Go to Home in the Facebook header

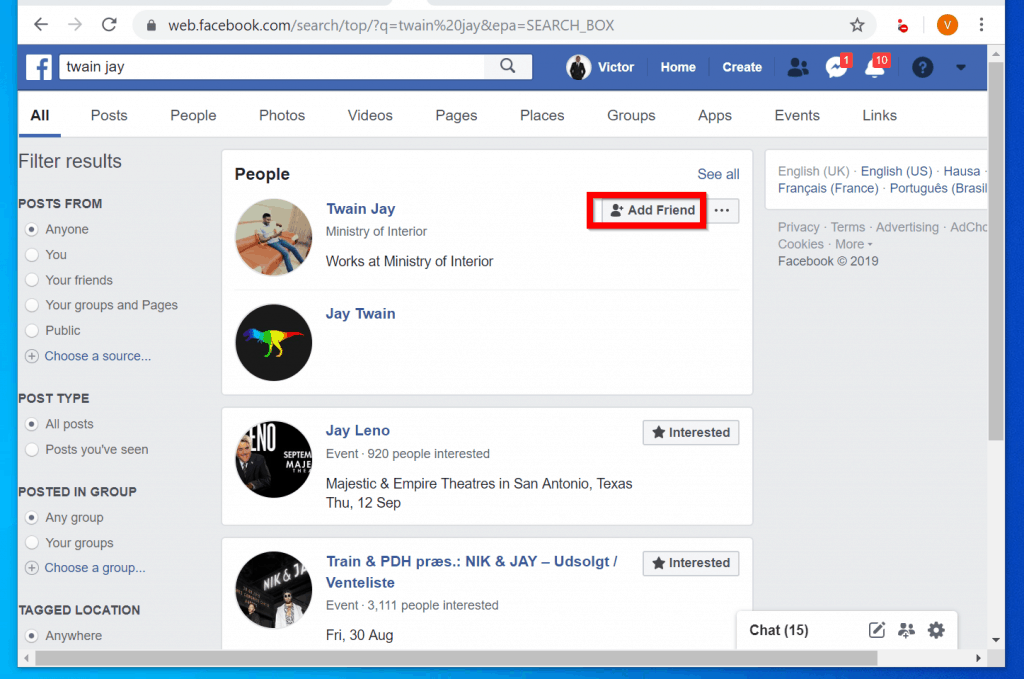point(678,67)
